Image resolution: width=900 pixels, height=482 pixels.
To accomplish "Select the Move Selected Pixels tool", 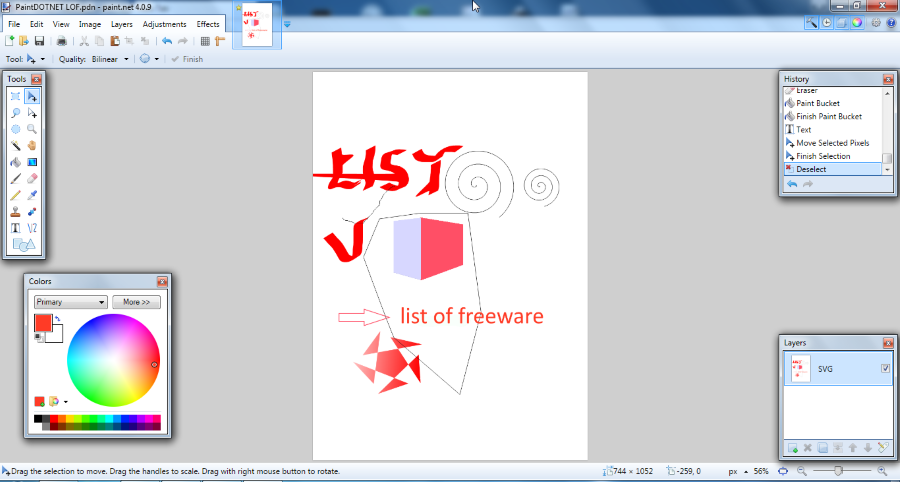I will (32, 96).
